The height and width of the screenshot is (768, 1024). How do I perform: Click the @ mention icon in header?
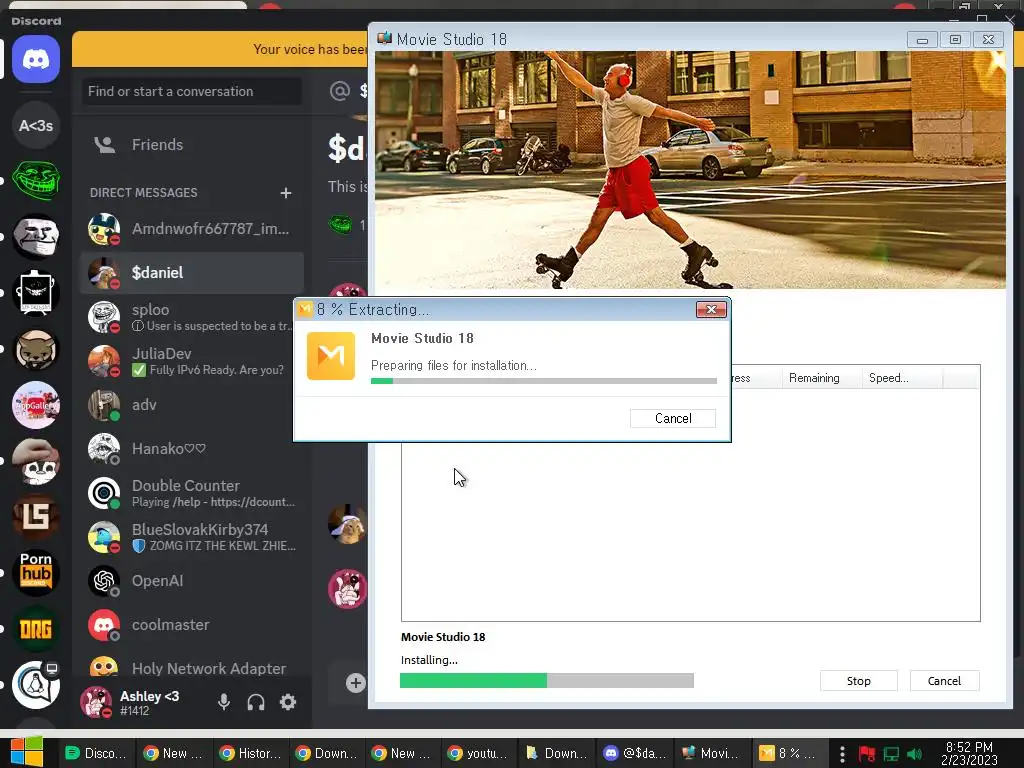click(x=340, y=91)
